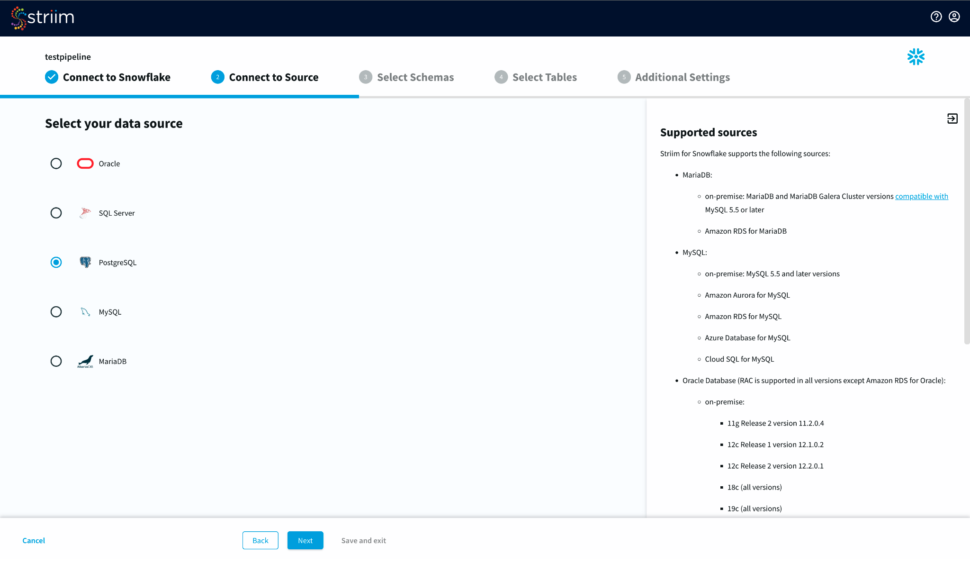
Task: Click the Striim logo in header
Action: click(42, 18)
